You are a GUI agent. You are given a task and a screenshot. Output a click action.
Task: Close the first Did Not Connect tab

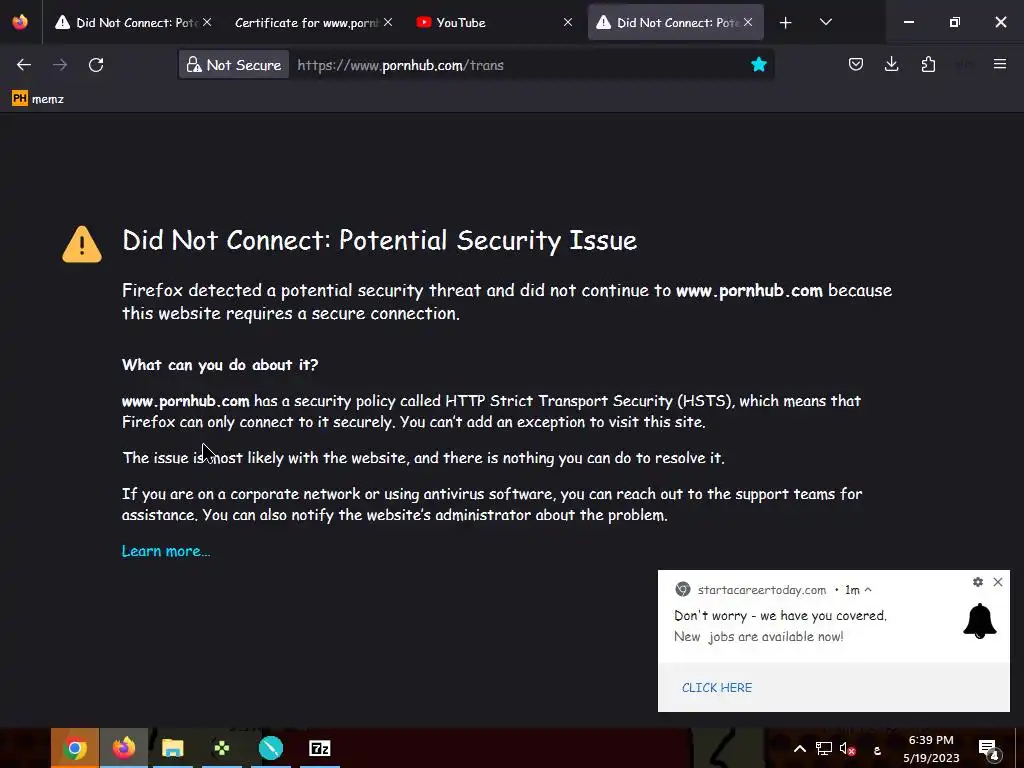(x=207, y=22)
